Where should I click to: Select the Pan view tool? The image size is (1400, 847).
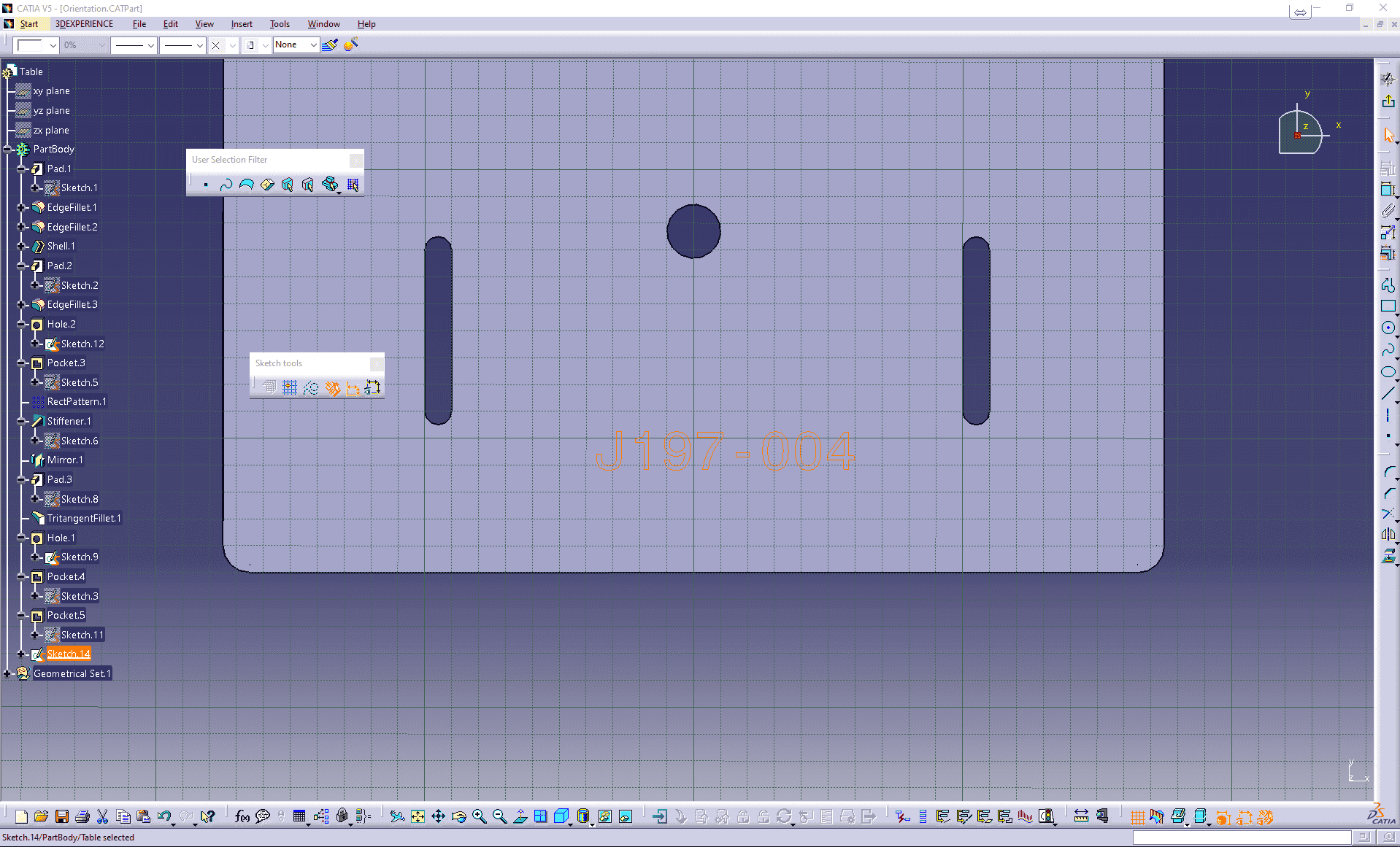pos(438,816)
